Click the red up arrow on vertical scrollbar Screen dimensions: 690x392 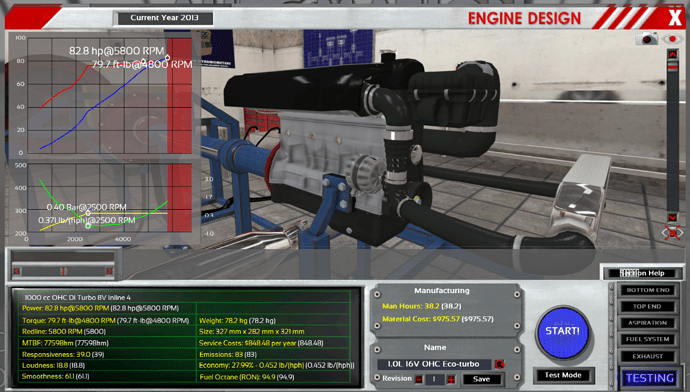672,55
